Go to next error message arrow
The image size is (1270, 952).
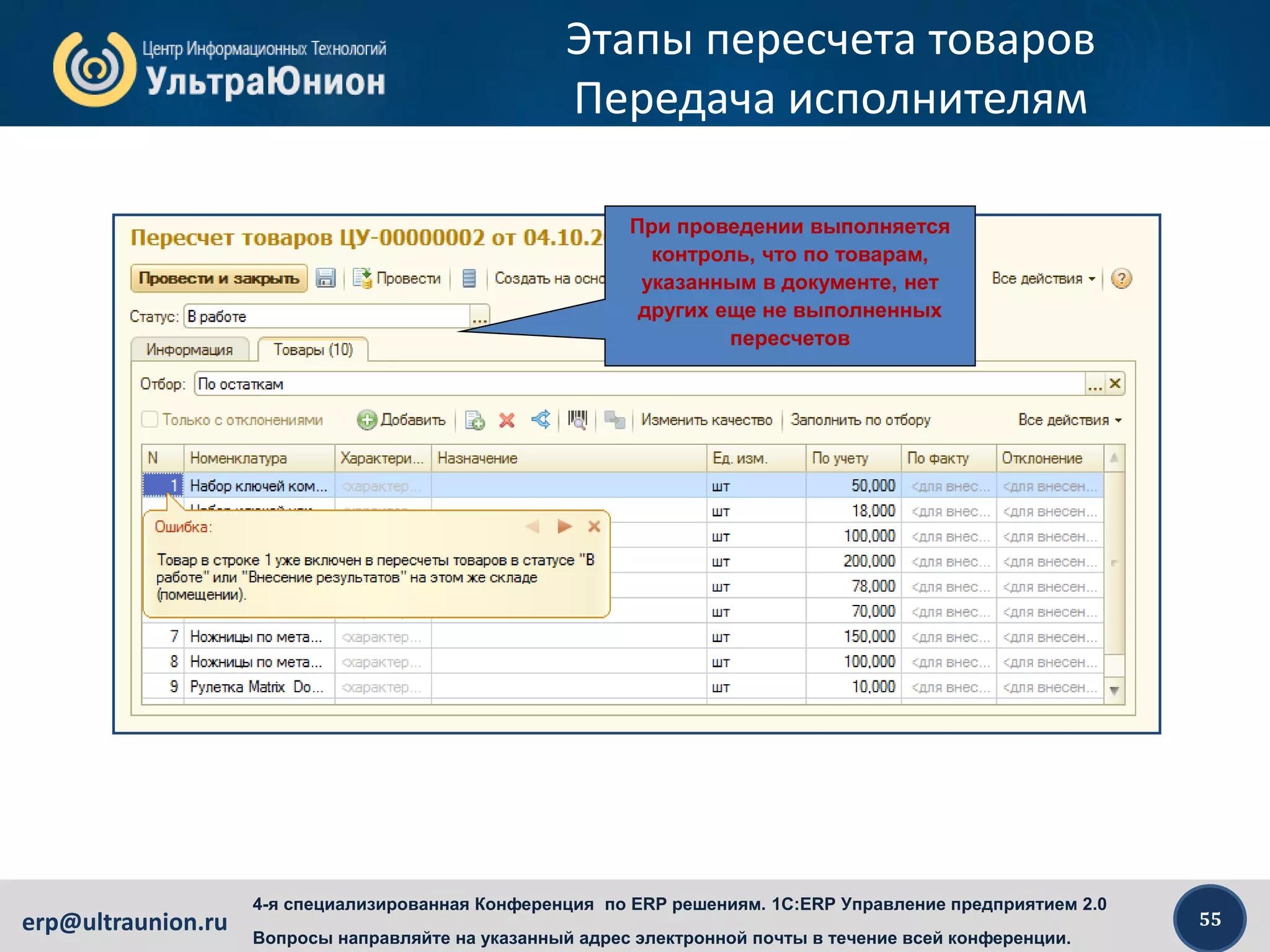pyautogui.click(x=564, y=527)
